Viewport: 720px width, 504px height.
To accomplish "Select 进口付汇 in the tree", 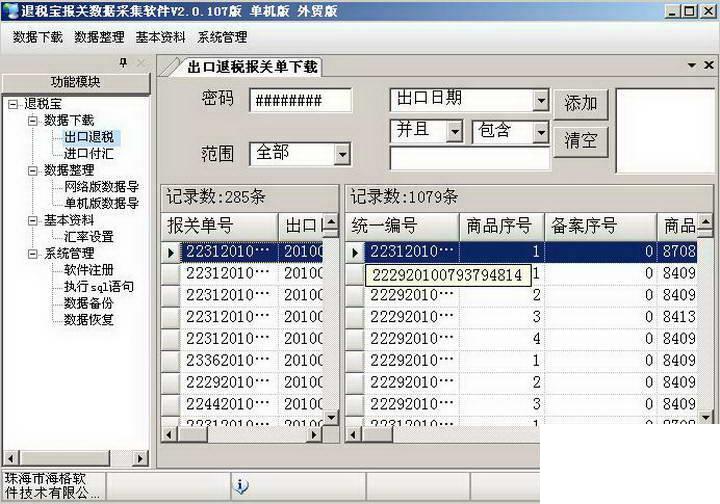I will point(89,153).
